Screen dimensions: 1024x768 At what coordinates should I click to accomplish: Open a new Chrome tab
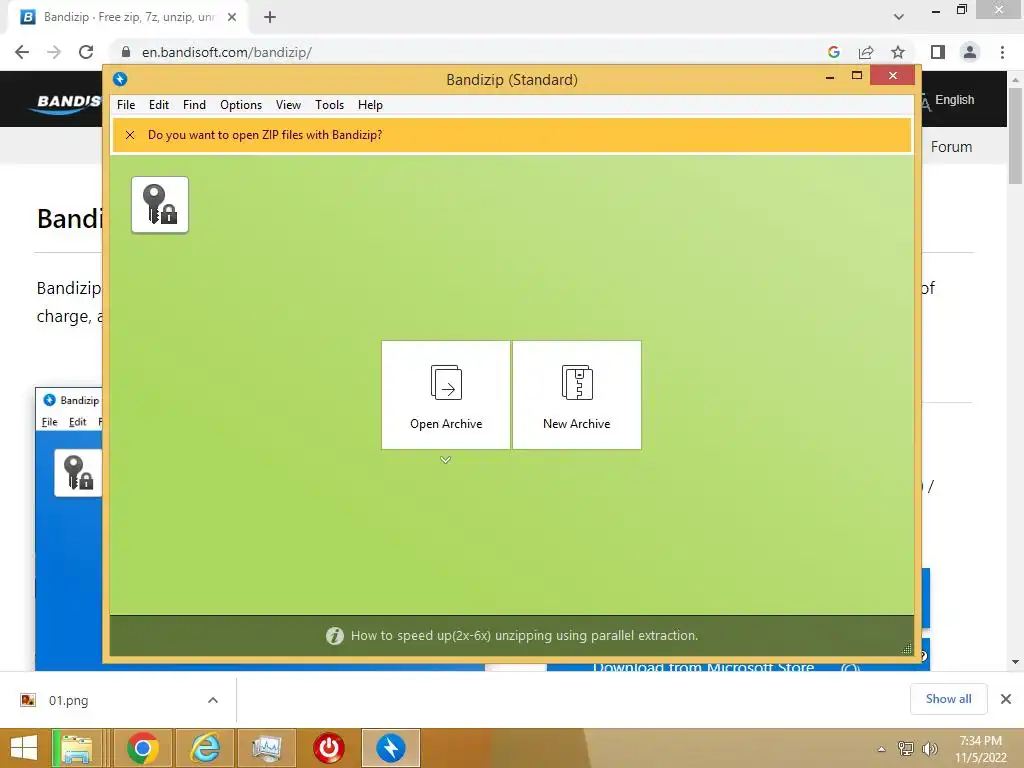270,17
